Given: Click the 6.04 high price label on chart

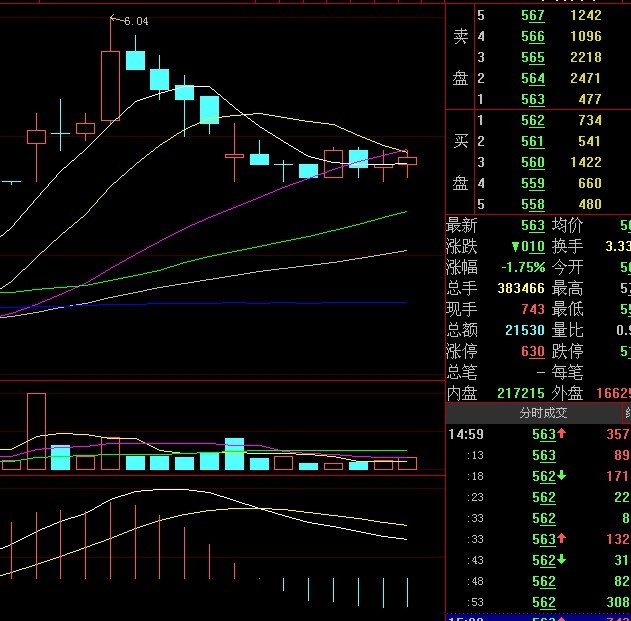Looking at the screenshot, I should pyautogui.click(x=136, y=21).
